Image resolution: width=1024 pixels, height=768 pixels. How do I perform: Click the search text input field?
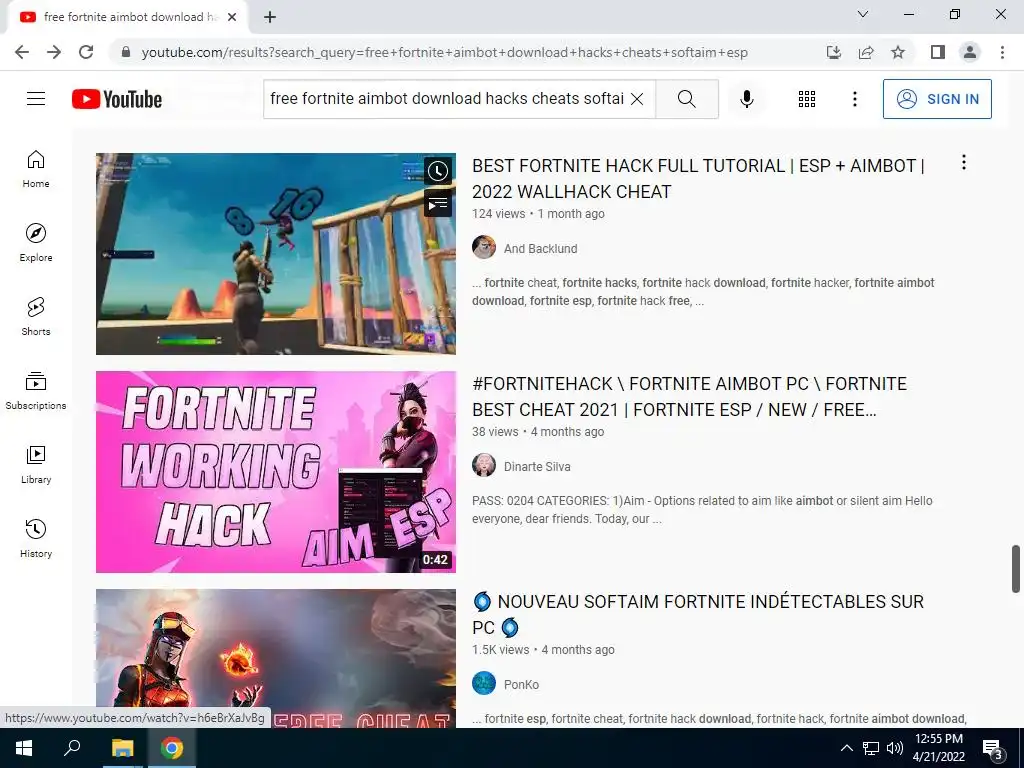coord(447,99)
